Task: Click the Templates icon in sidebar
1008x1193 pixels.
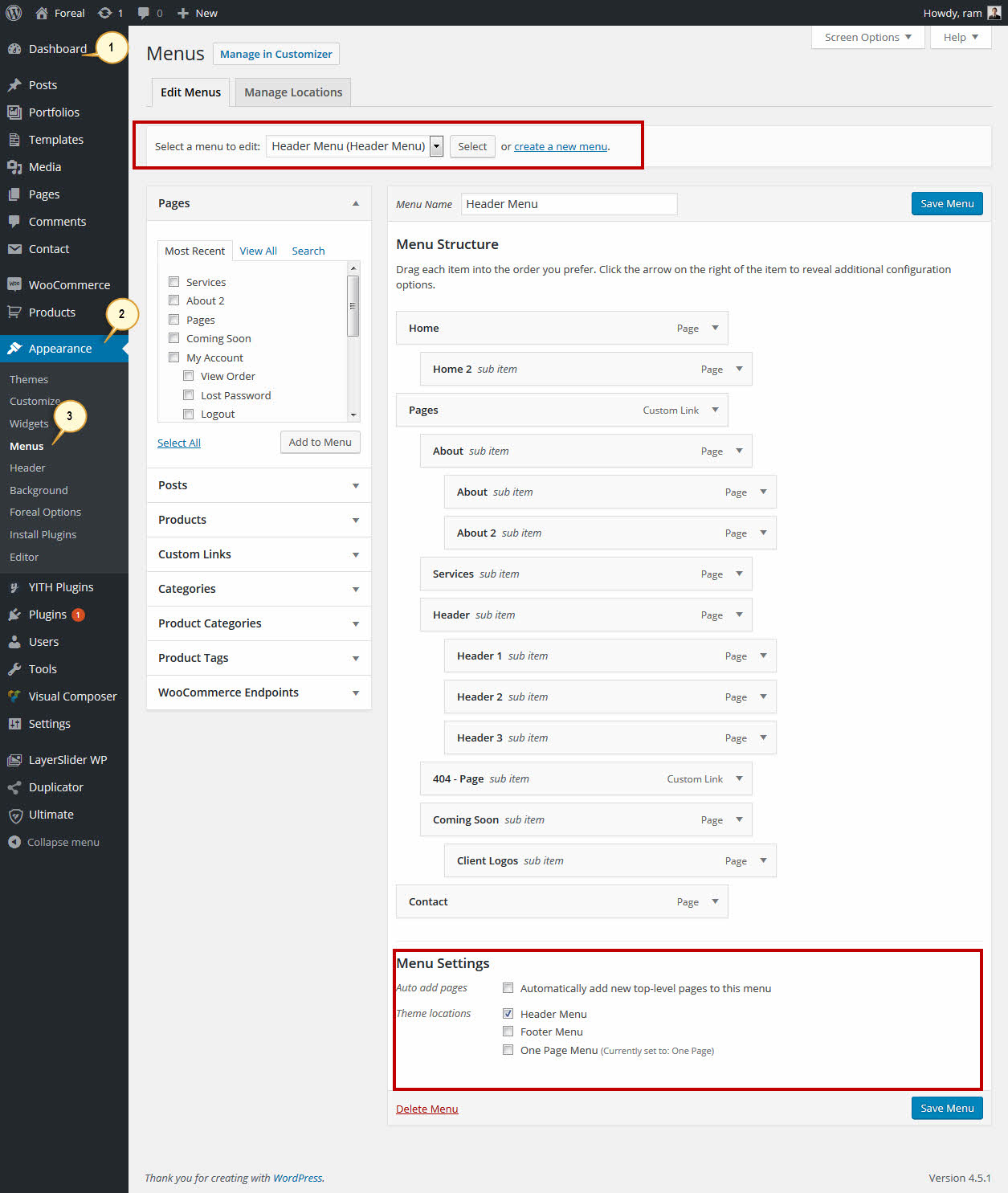Action: click(14, 140)
